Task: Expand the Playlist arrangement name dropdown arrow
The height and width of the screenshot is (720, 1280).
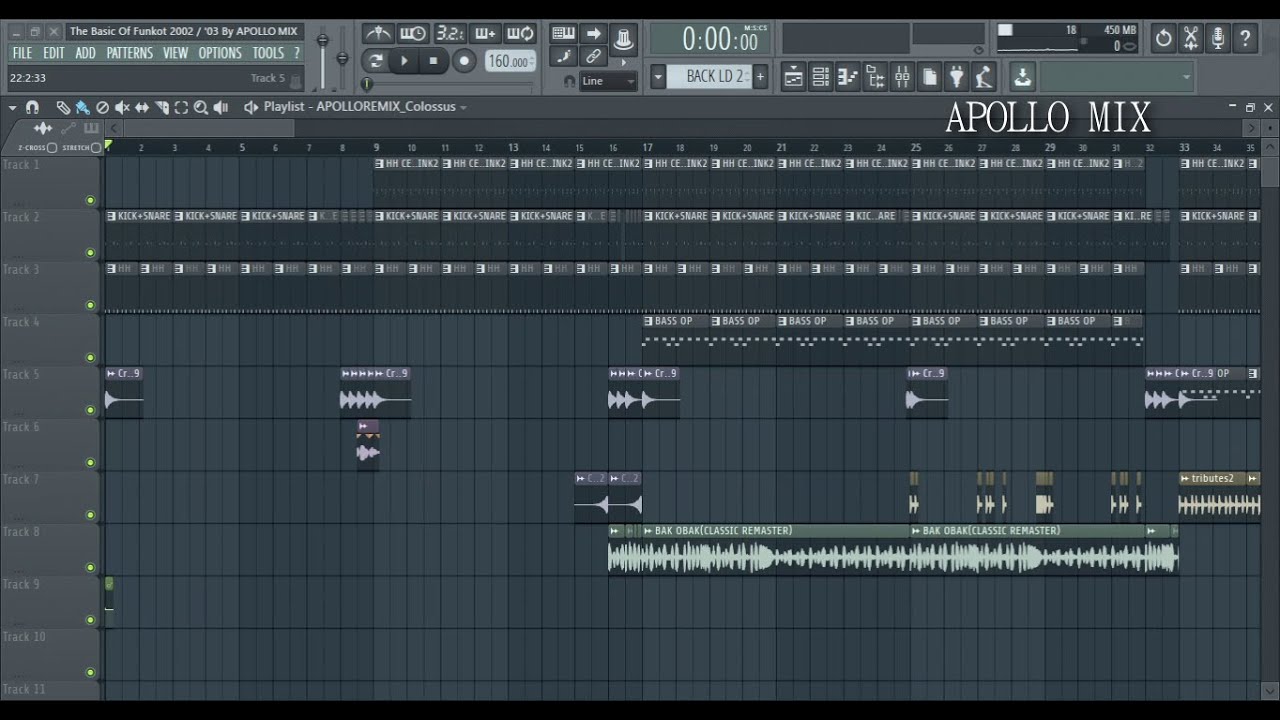Action: 463,107
